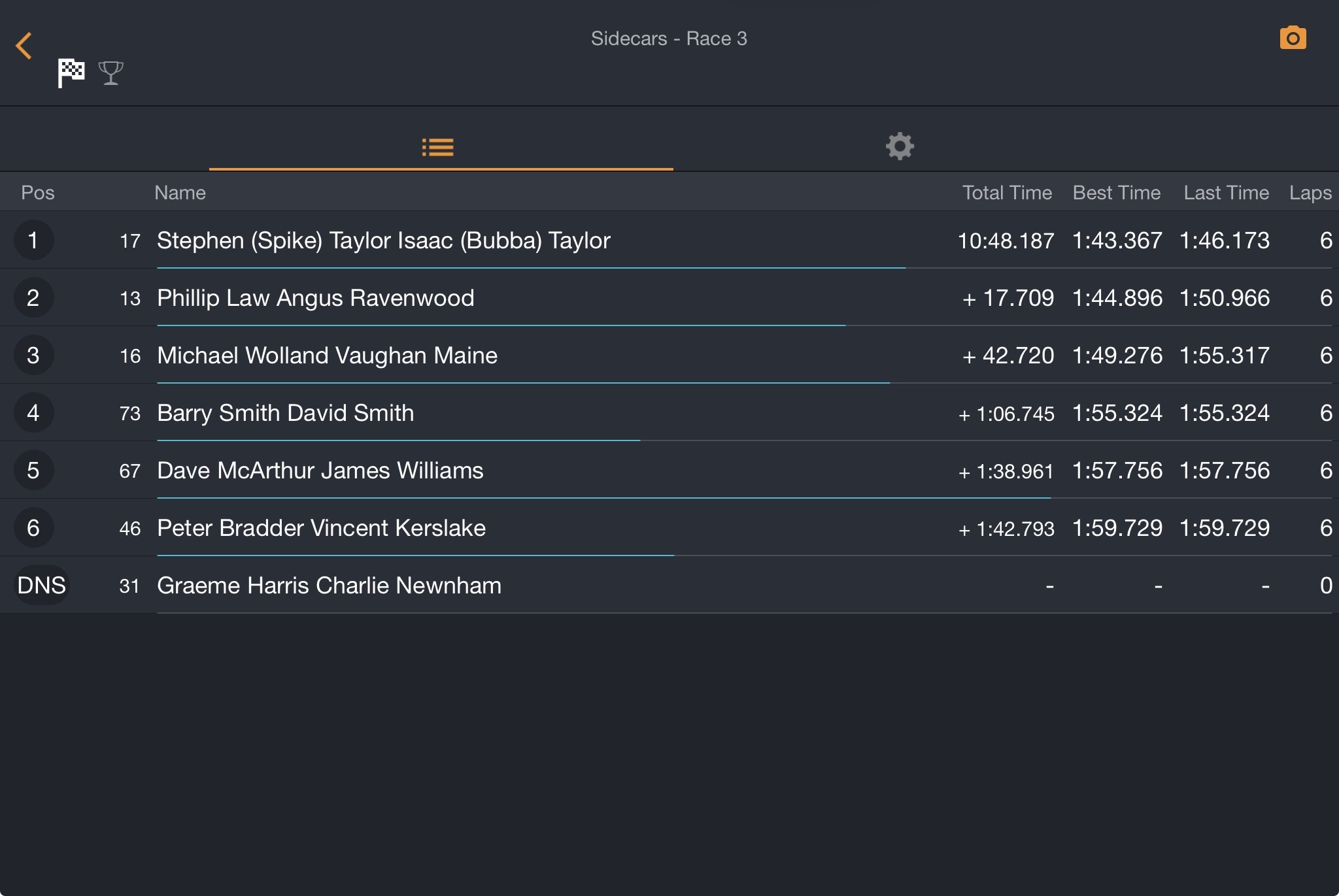Select Phillip Law Angus Ravenwood row
The height and width of the screenshot is (896, 1339).
[x=669, y=297]
